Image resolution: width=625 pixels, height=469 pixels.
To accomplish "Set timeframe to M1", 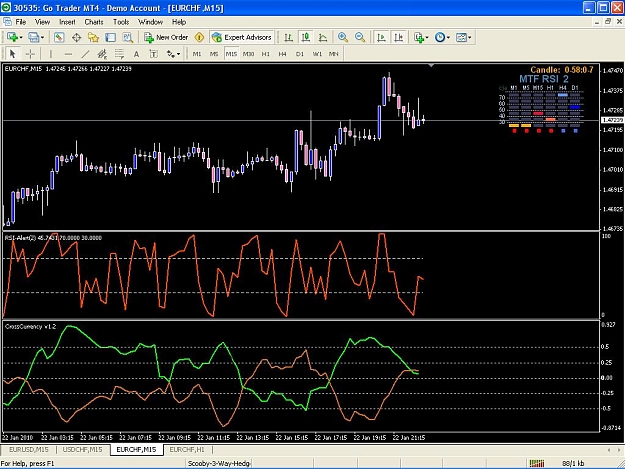I will tap(197, 54).
